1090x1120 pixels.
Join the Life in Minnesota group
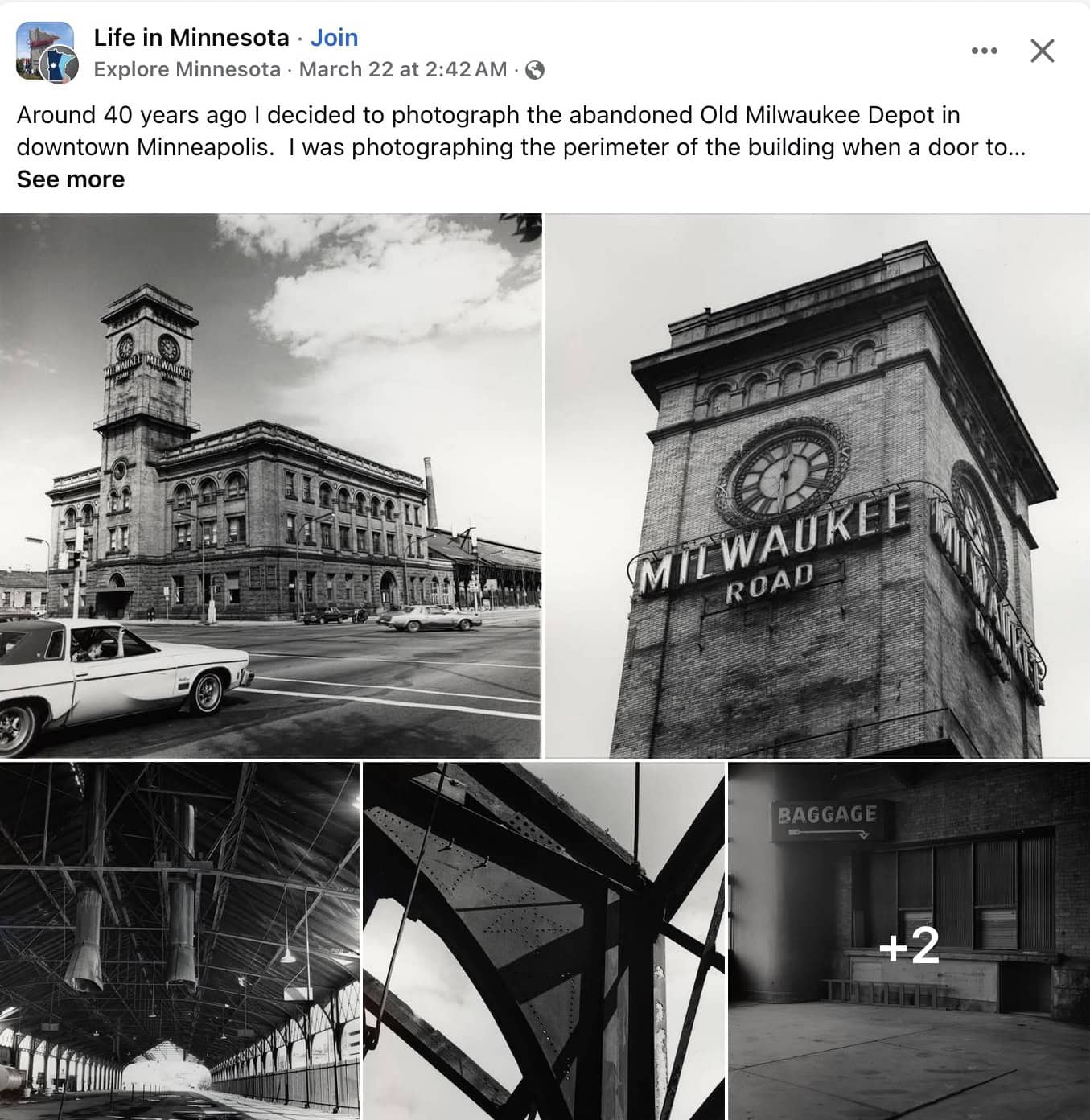coord(334,38)
